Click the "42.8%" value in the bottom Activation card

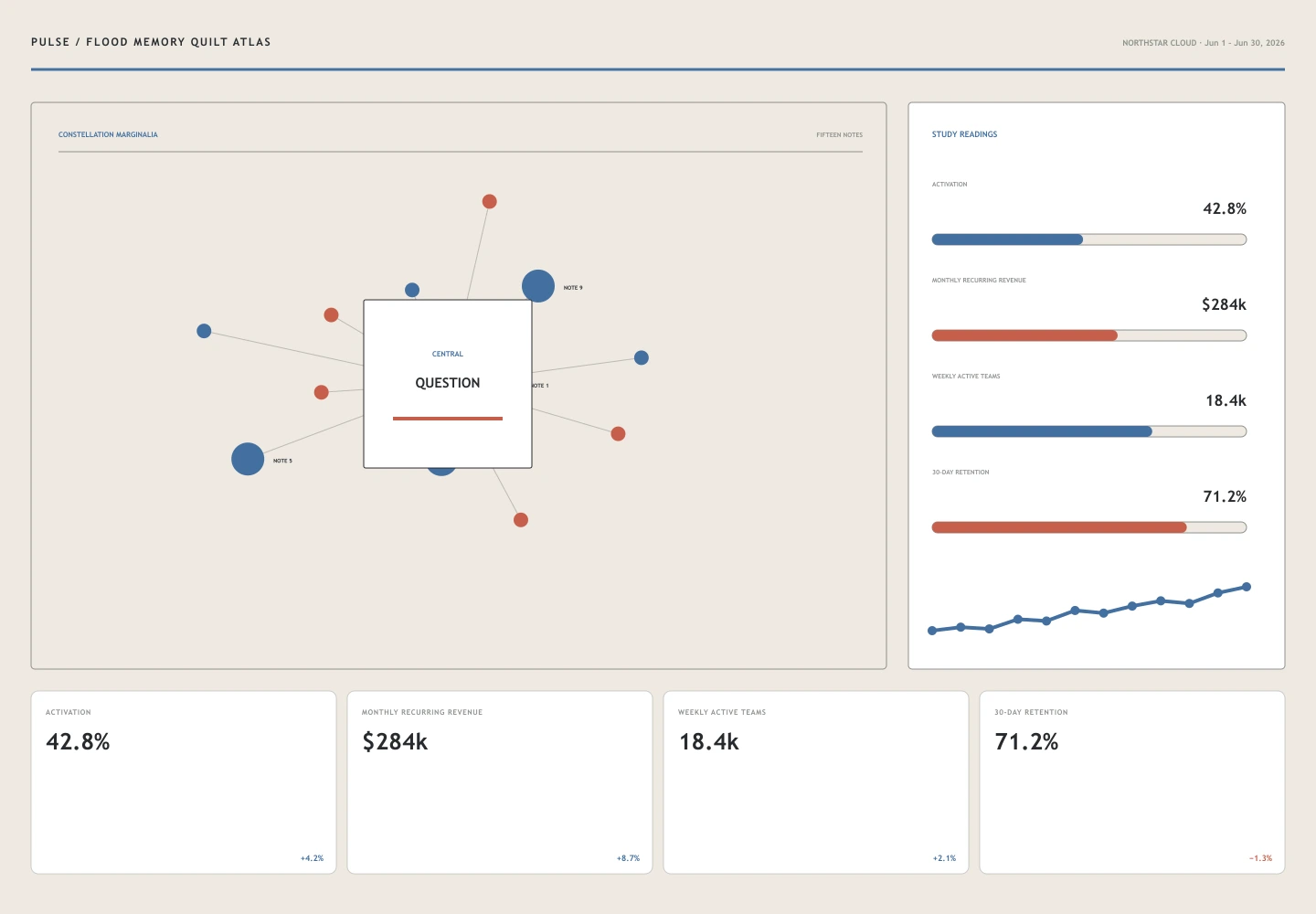click(x=78, y=741)
